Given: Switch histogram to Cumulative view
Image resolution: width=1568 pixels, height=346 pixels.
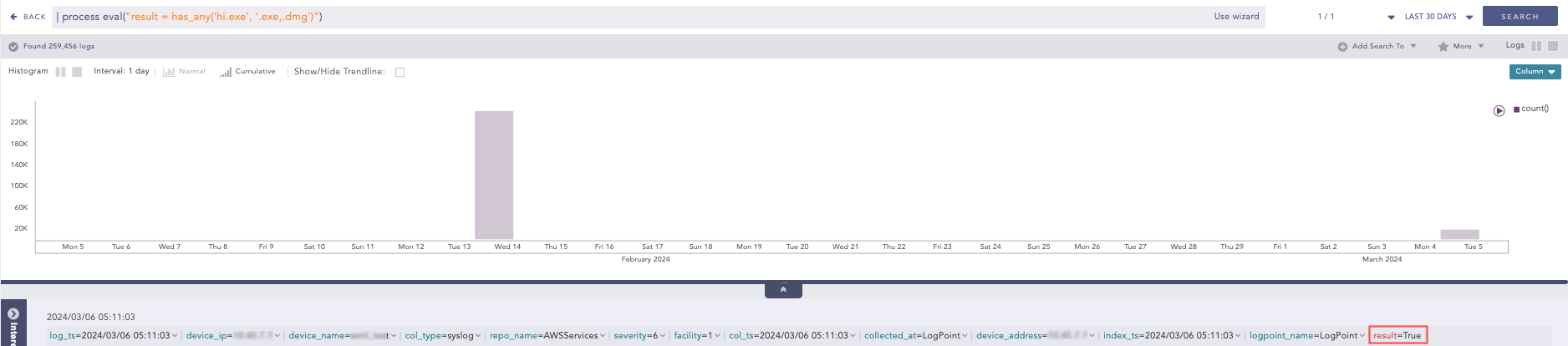Looking at the screenshot, I should (x=247, y=72).
